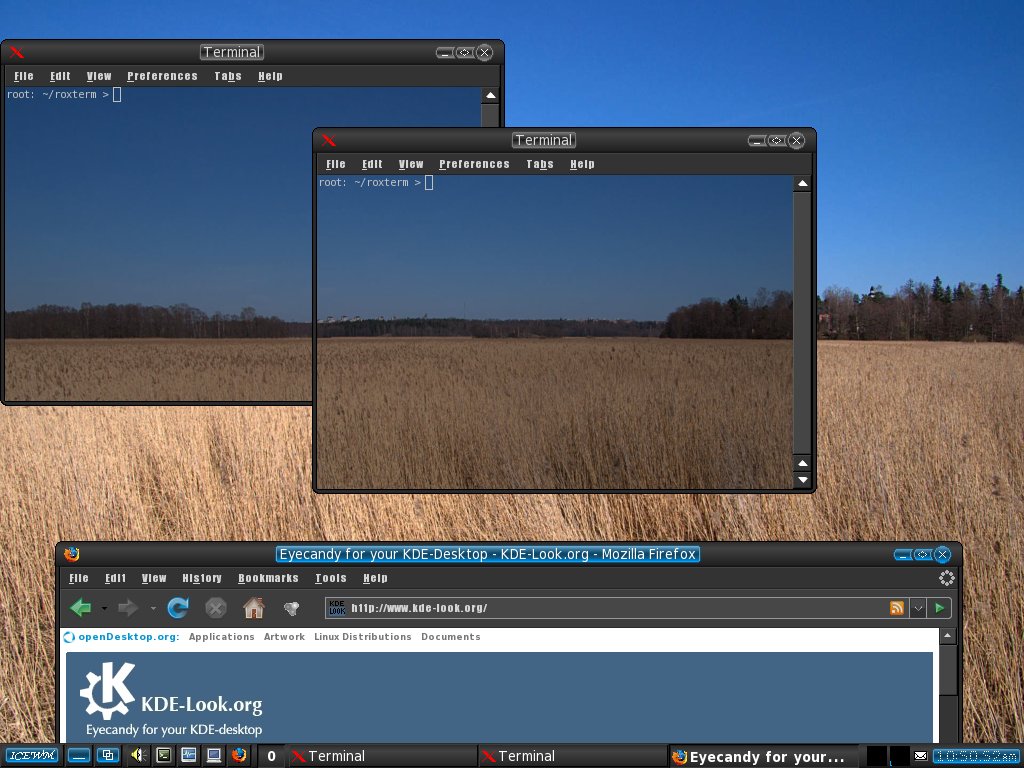The width and height of the screenshot is (1024, 768).
Task: Open Help menu in the back Terminal
Action: click(270, 76)
